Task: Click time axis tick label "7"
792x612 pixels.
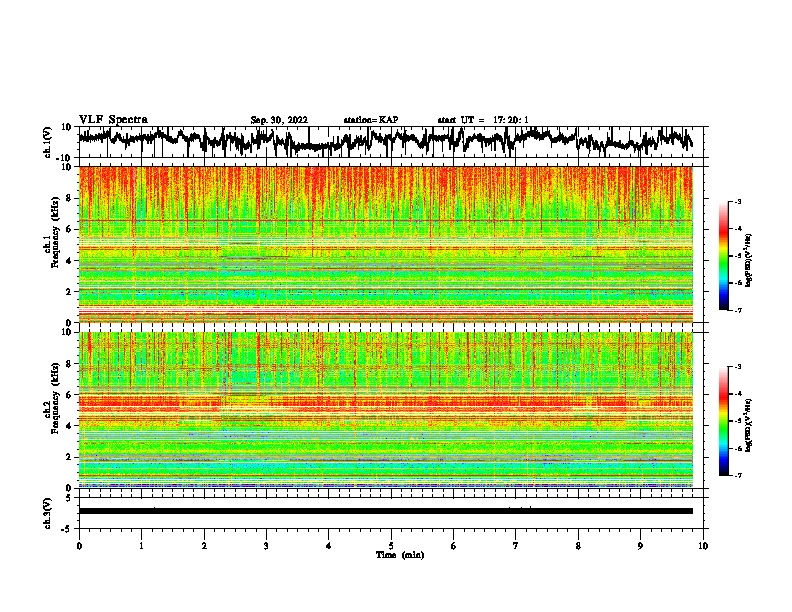Action: [516, 546]
